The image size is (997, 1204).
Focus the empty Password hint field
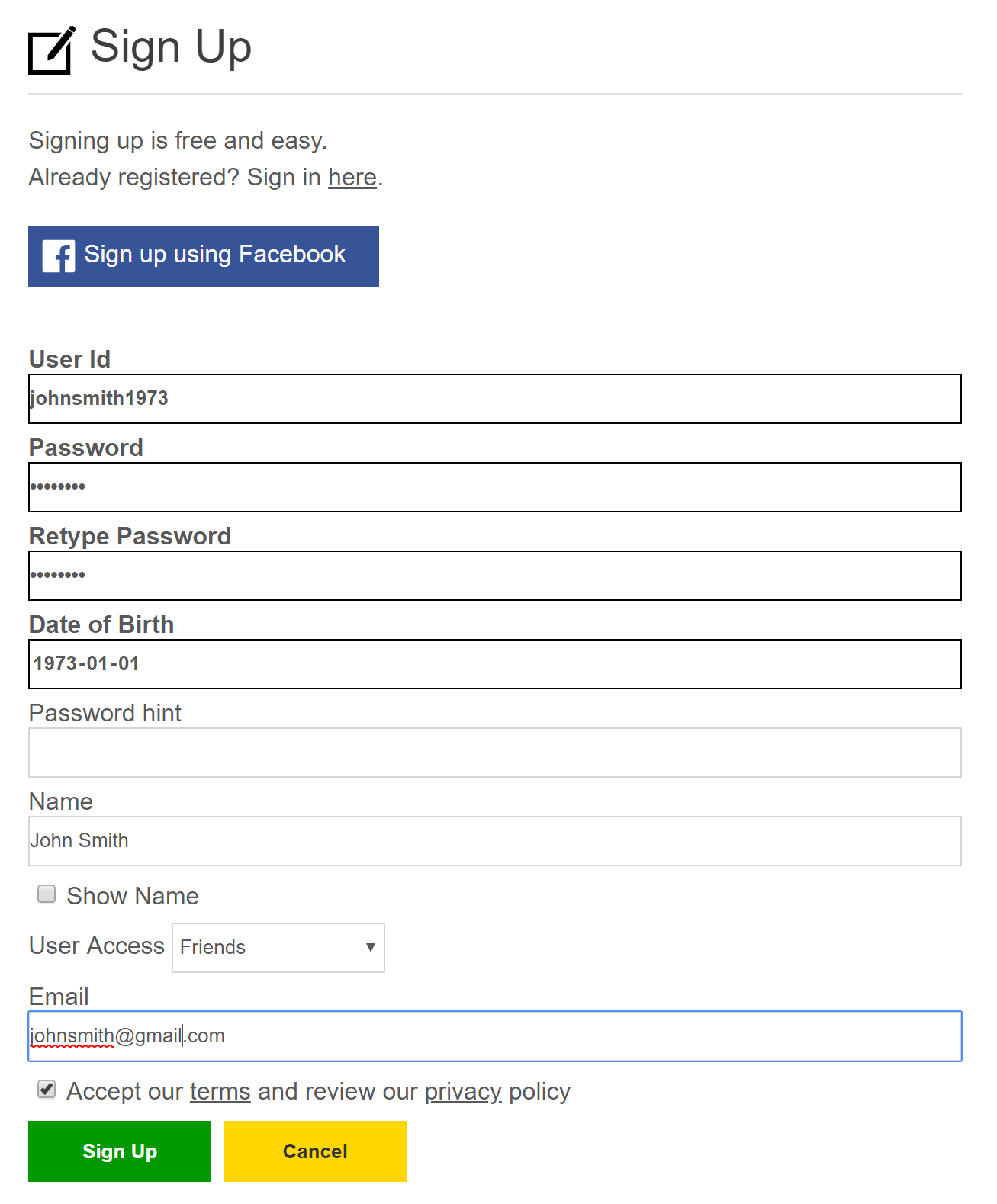click(x=495, y=753)
